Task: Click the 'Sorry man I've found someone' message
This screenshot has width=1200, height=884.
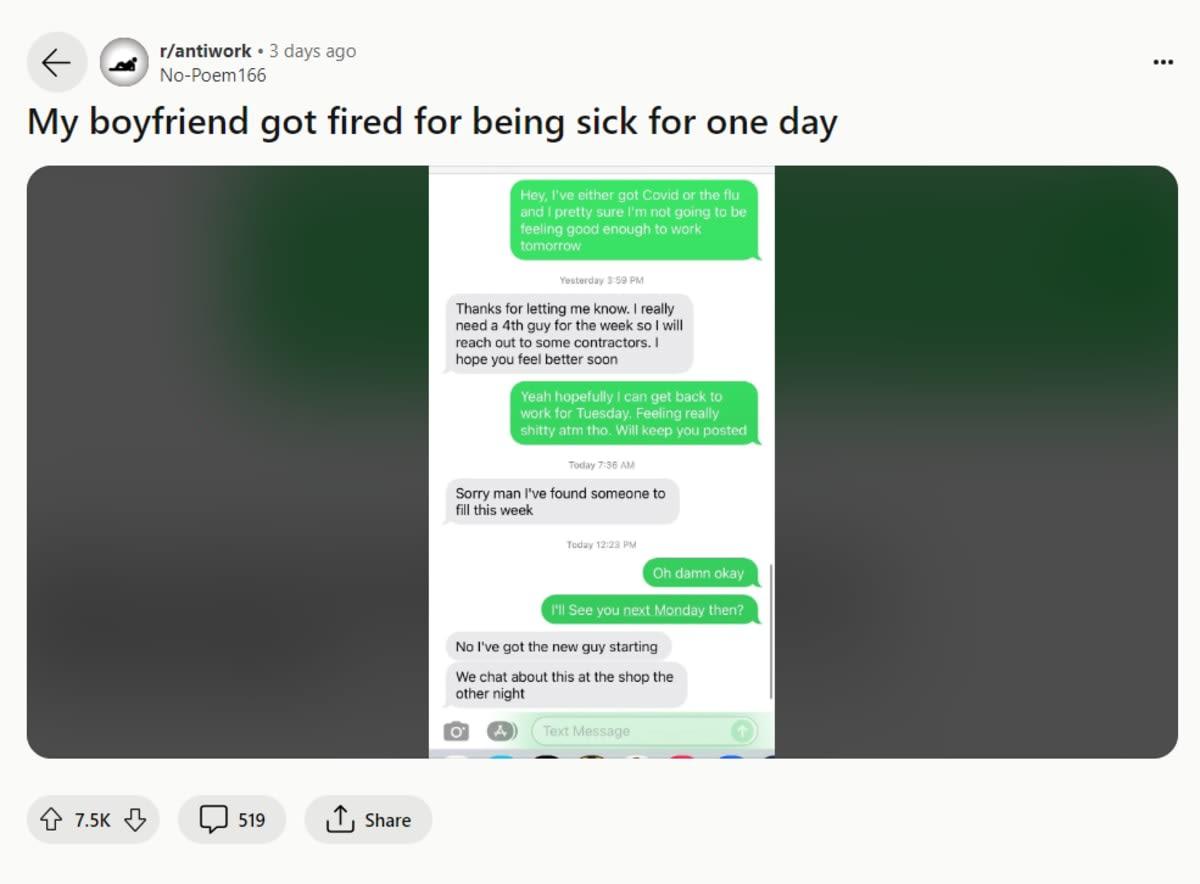Action: click(561, 501)
